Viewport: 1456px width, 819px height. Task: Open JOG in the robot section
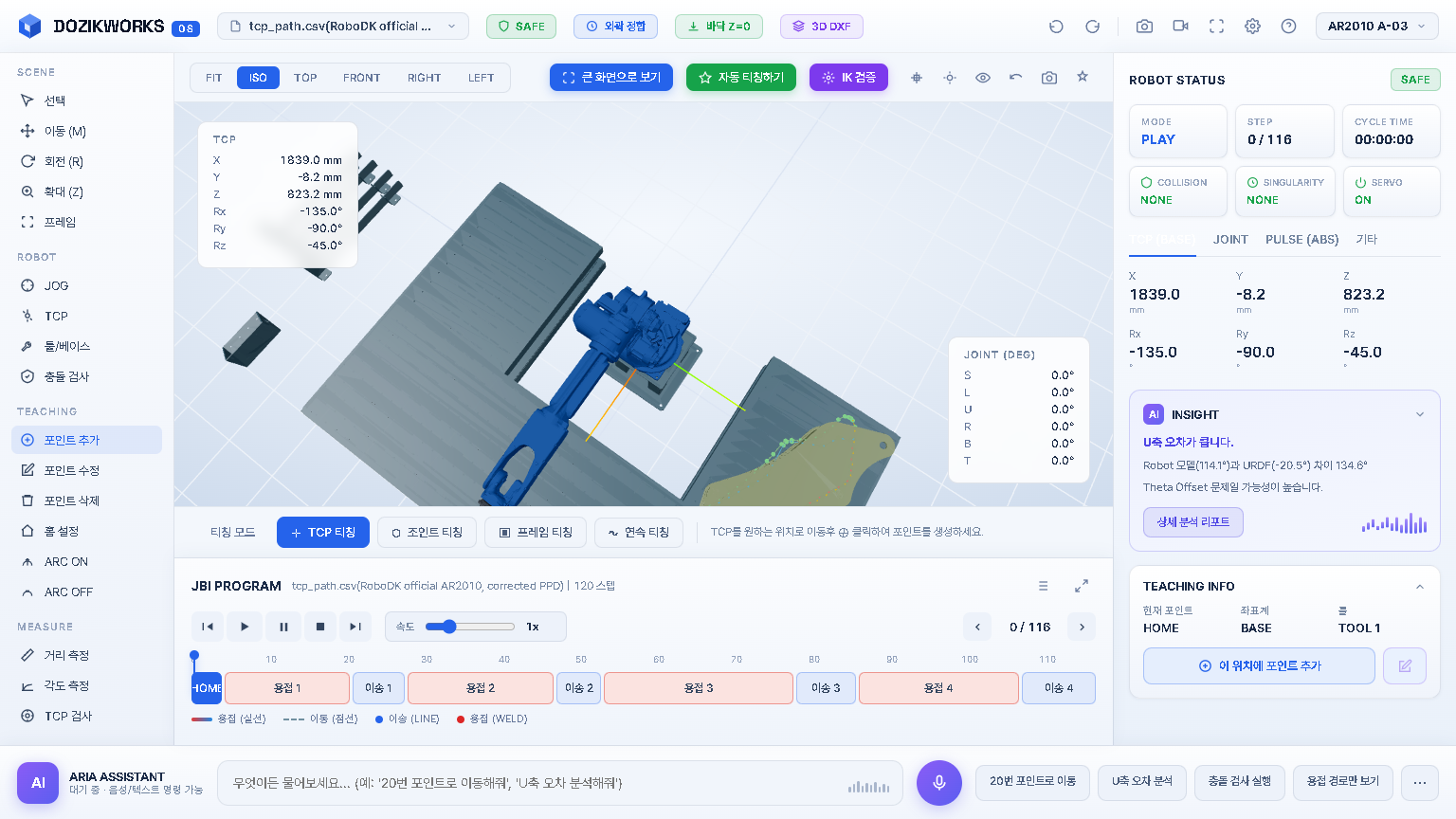point(86,285)
